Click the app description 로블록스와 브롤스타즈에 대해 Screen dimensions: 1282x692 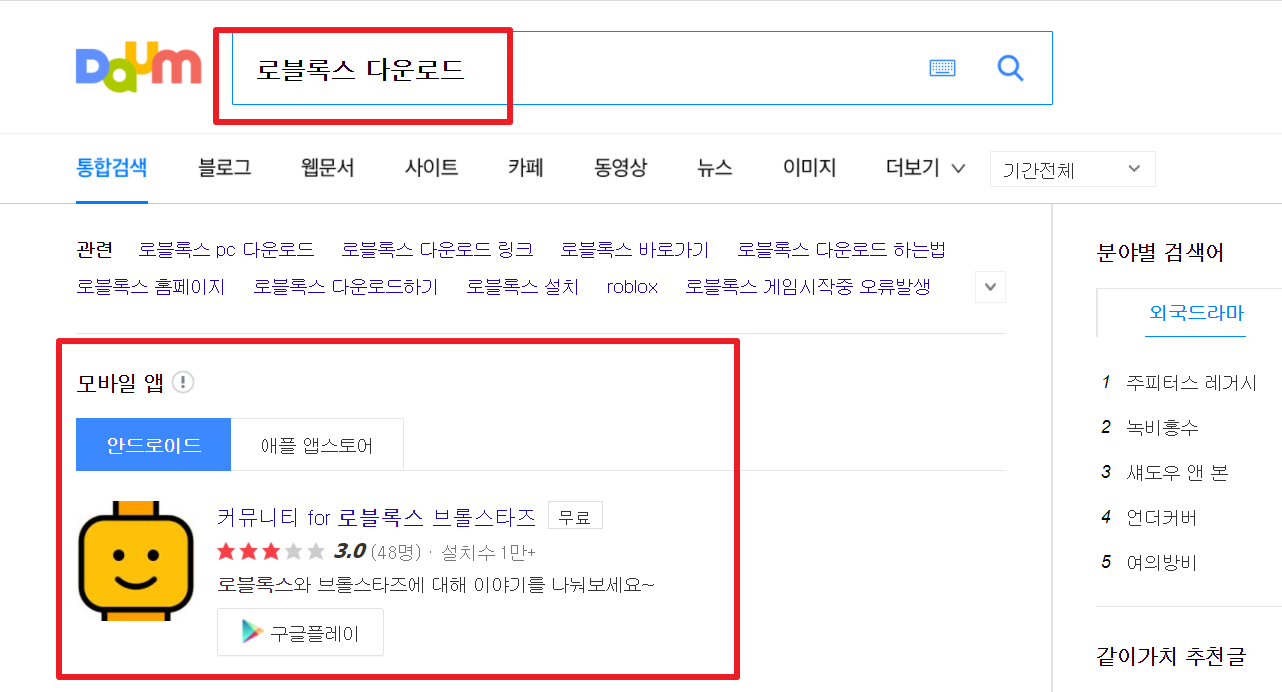[x=435, y=584]
